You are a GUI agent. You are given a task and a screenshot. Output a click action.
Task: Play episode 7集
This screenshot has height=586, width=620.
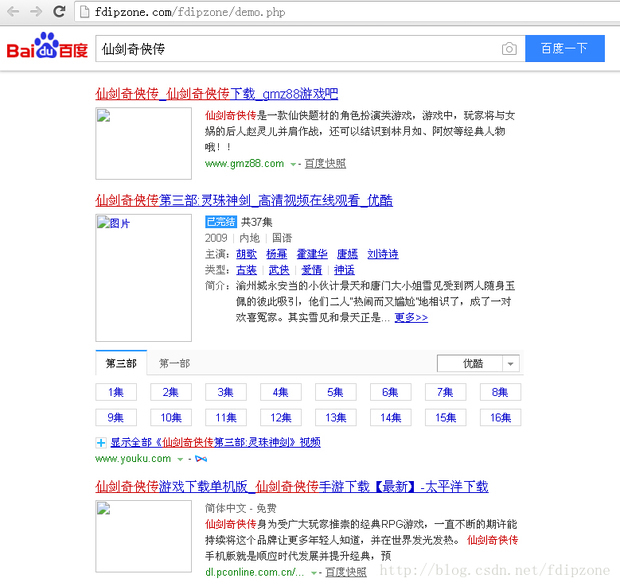[446, 392]
